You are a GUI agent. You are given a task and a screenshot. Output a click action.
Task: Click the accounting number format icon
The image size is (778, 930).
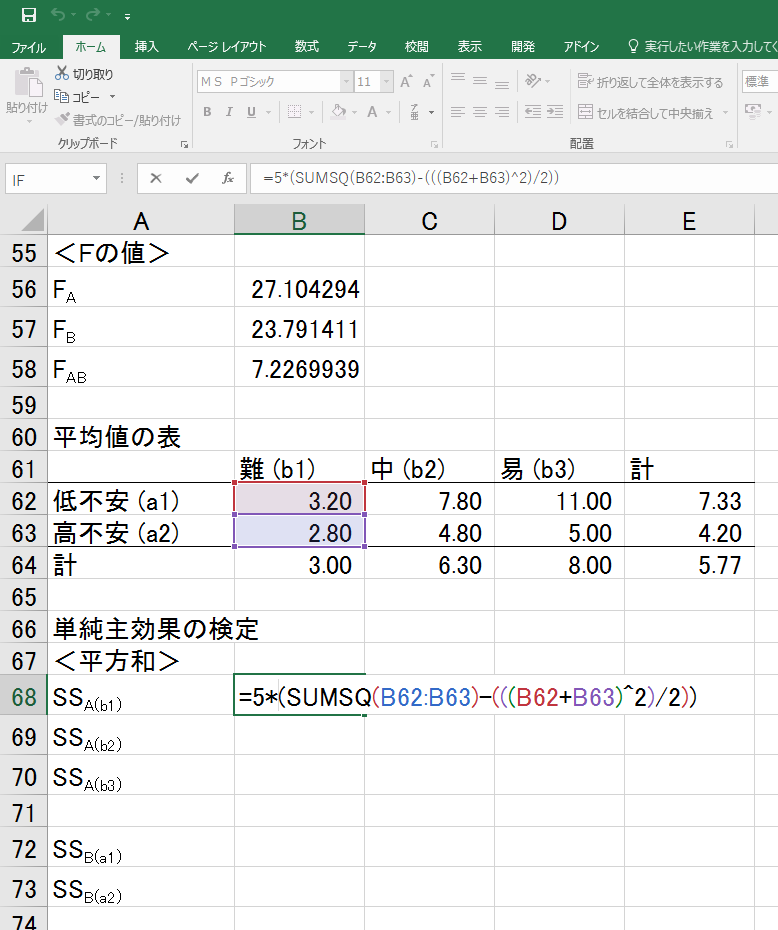[753, 111]
